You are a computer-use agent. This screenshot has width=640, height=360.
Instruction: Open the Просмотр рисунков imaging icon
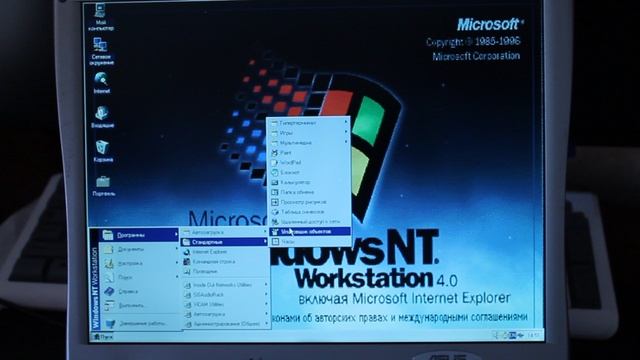(275, 202)
